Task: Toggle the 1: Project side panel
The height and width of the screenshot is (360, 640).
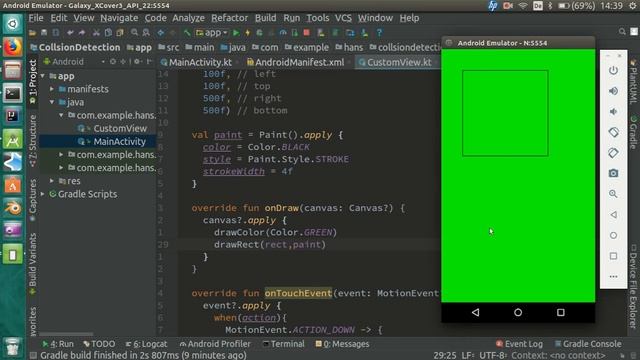Action: (33, 82)
